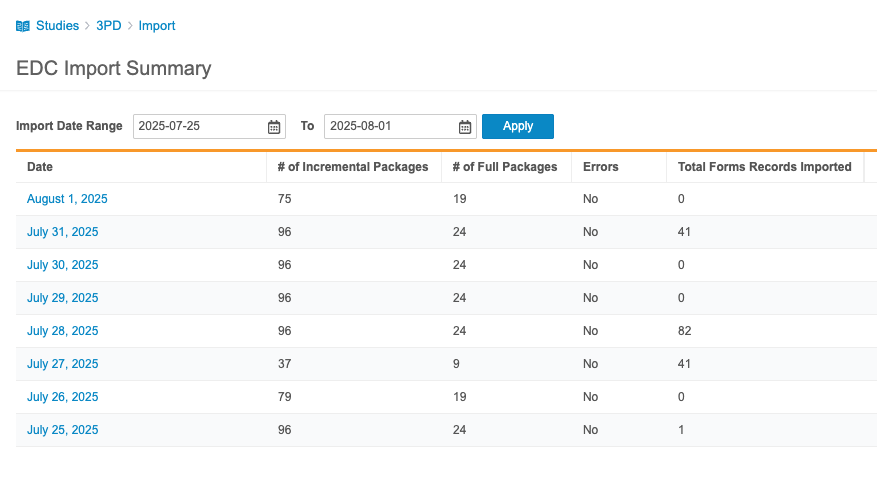Go to Studies breadcrumb link
877x496 pixels.
[x=57, y=26]
